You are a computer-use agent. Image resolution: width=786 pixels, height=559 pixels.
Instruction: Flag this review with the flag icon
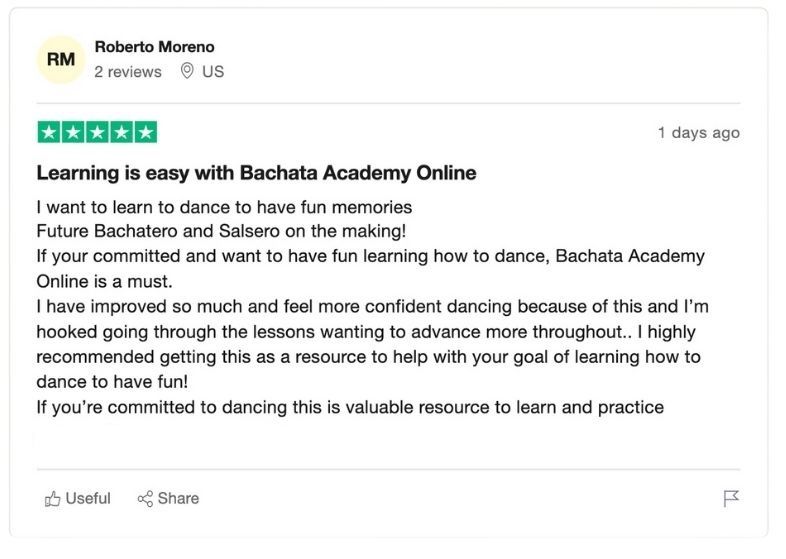(731, 499)
